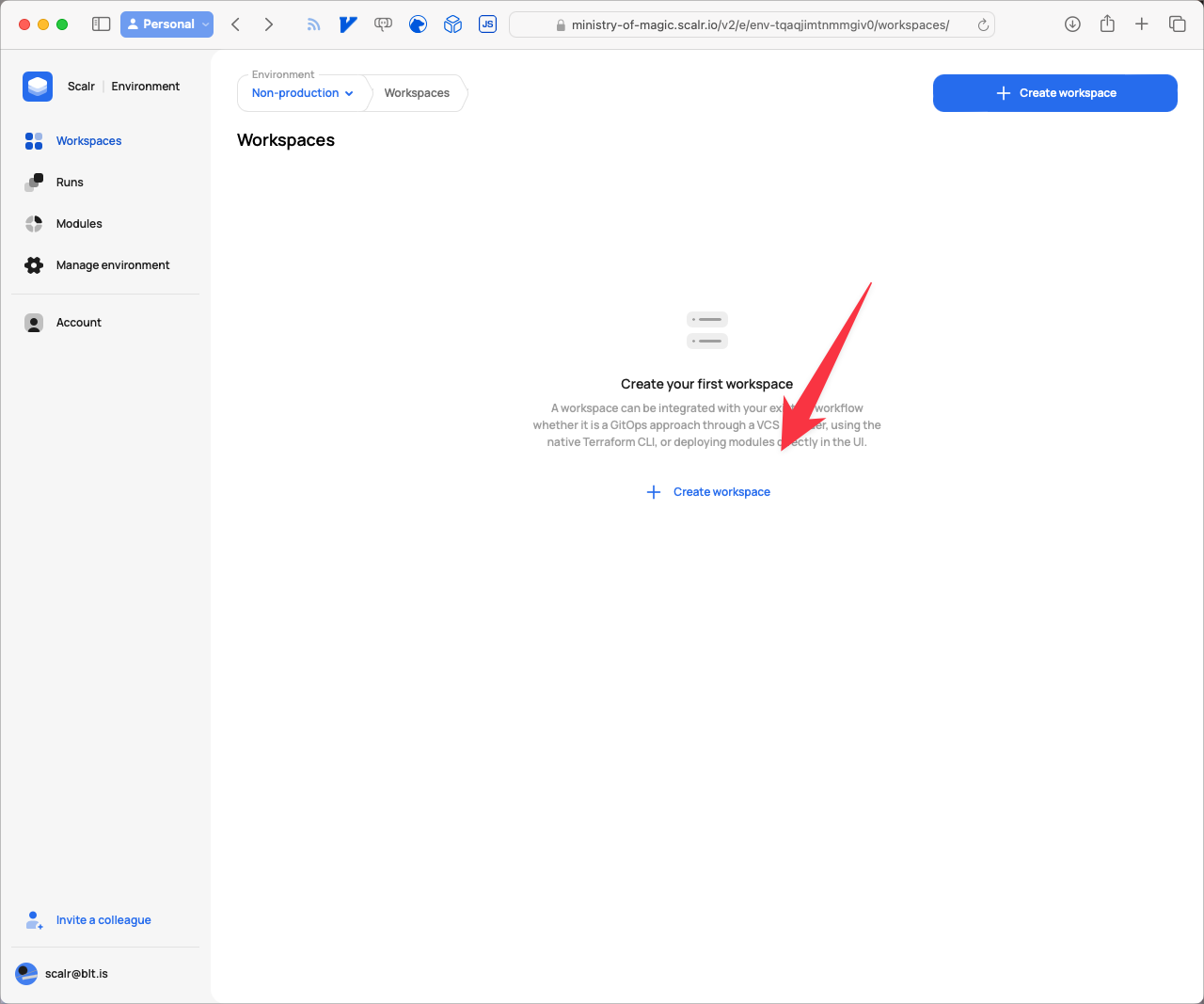
Task: Click the speech-bubble extension icon in the toolbar
Action: click(x=383, y=24)
